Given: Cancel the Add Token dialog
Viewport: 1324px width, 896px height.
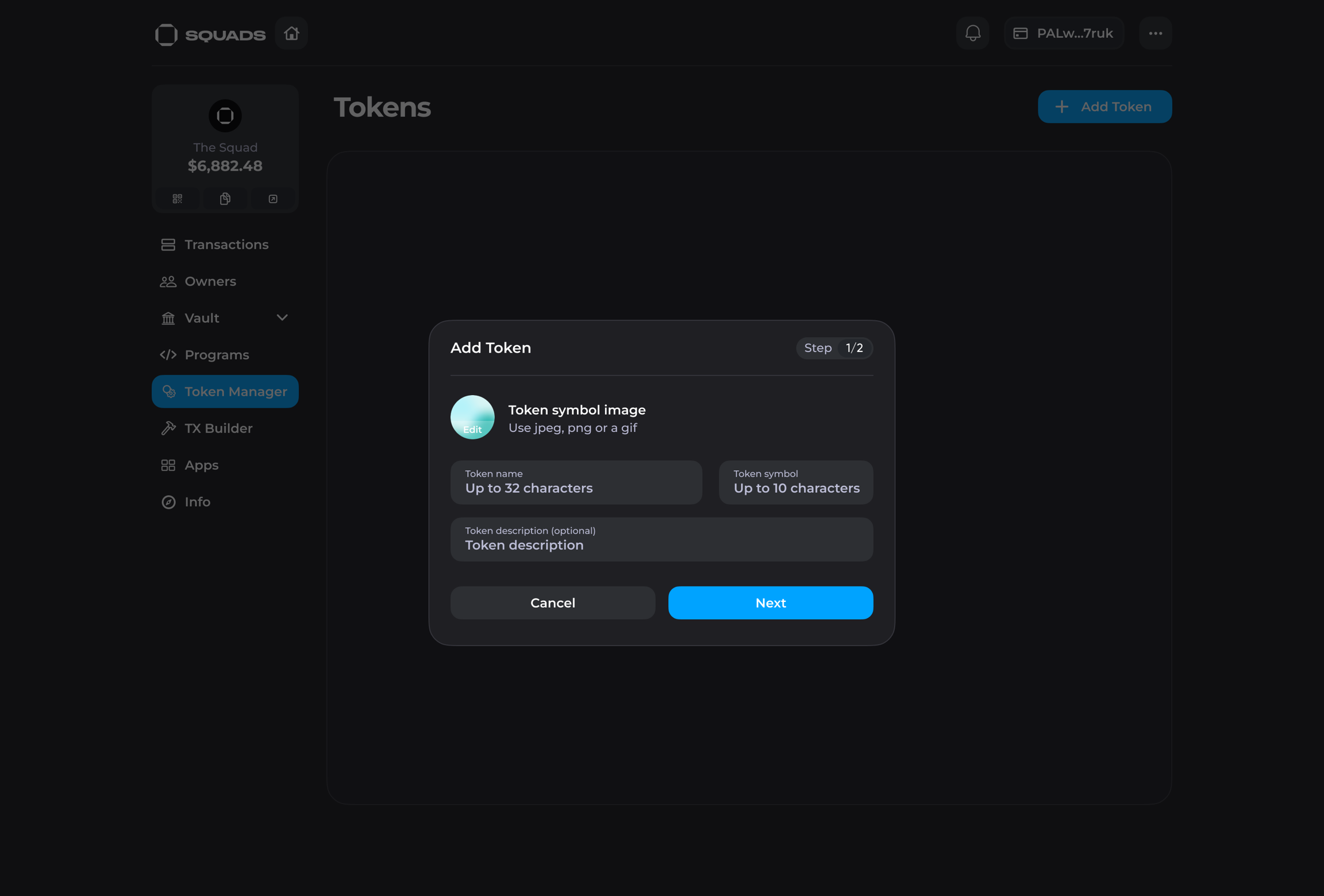Looking at the screenshot, I should (x=552, y=603).
